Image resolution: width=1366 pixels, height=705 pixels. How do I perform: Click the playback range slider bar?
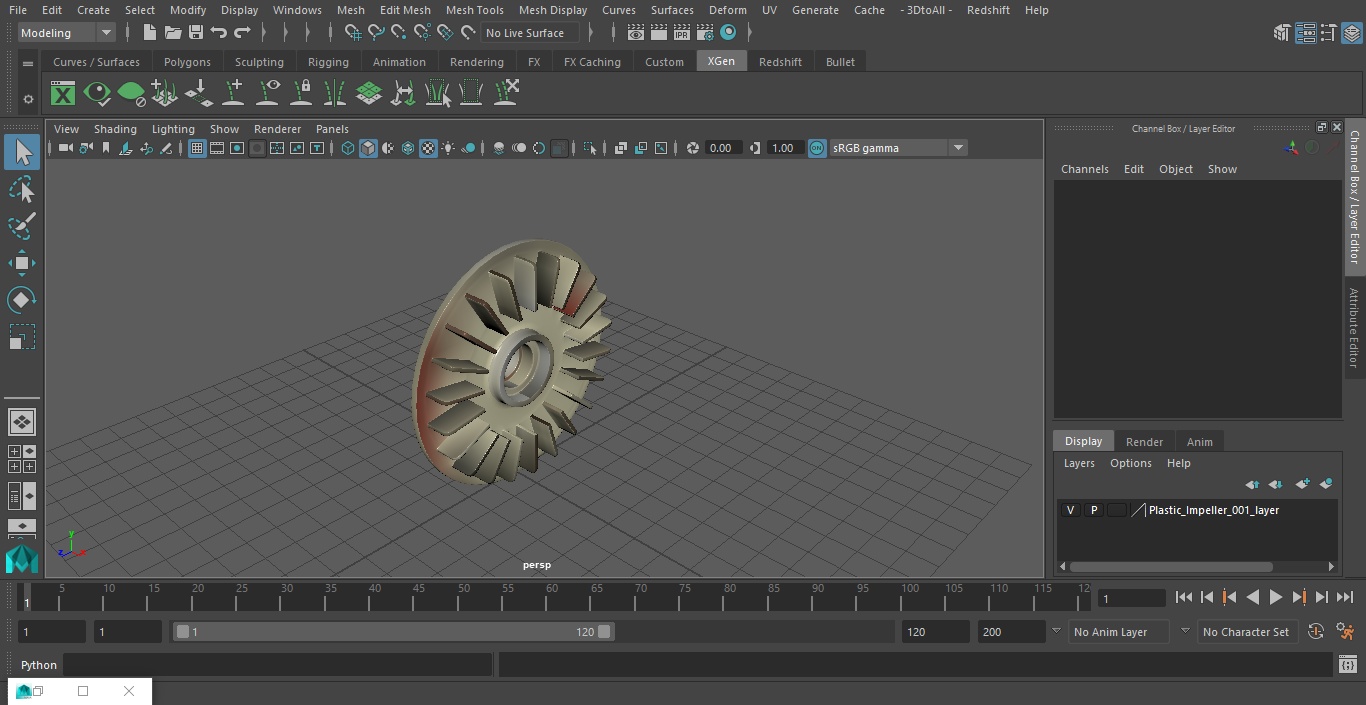click(393, 632)
